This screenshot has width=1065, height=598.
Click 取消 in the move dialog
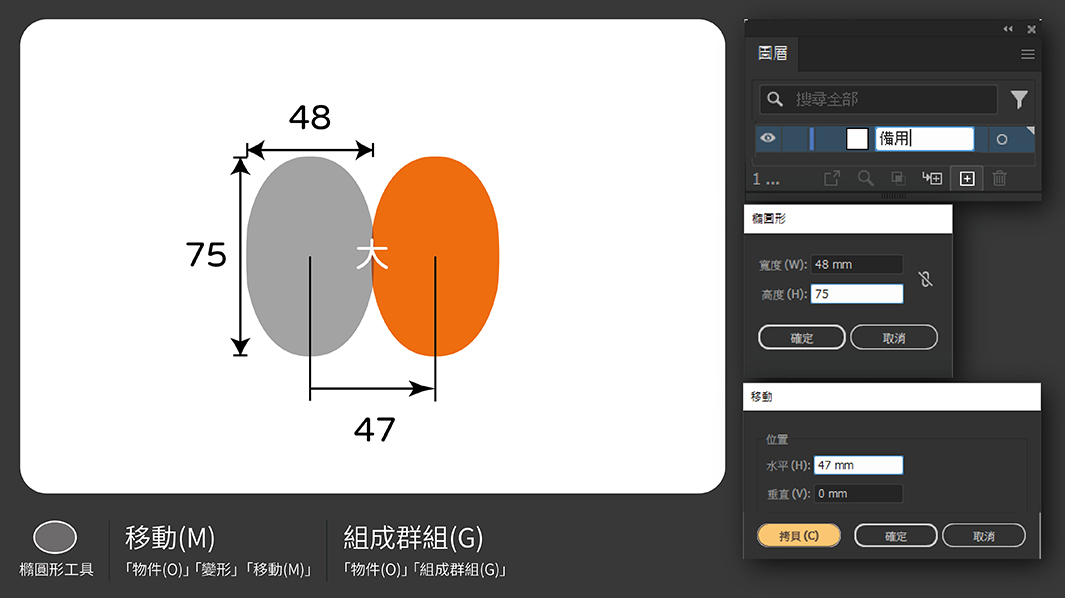[983, 536]
